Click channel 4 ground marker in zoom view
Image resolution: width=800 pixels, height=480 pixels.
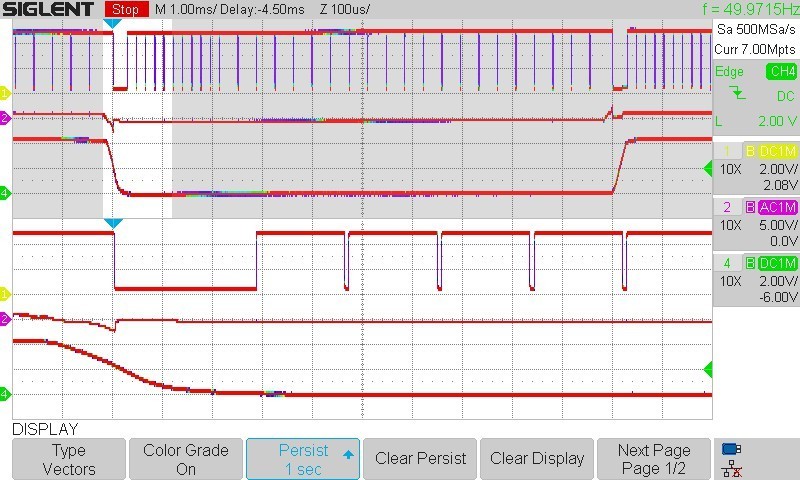tap(5, 394)
